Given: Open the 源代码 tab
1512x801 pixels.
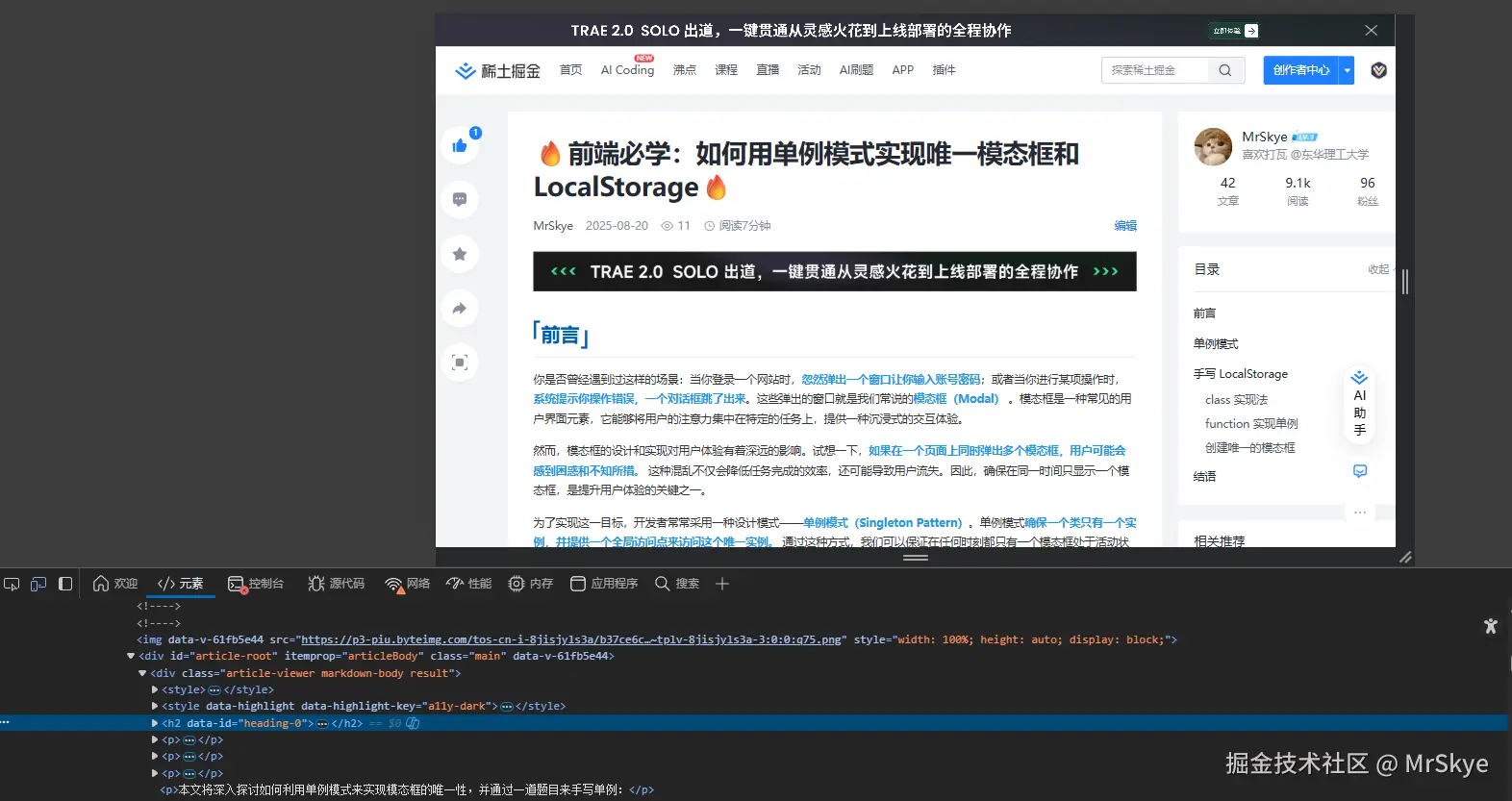Looking at the screenshot, I should 337,584.
